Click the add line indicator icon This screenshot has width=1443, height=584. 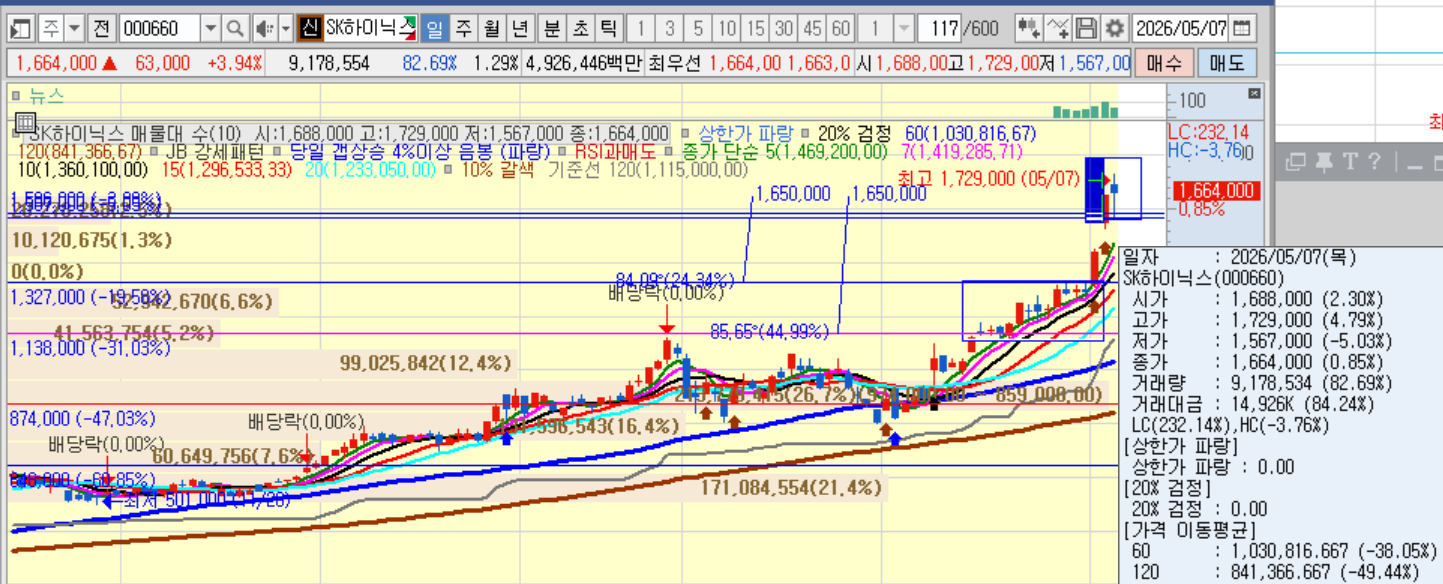point(1058,28)
